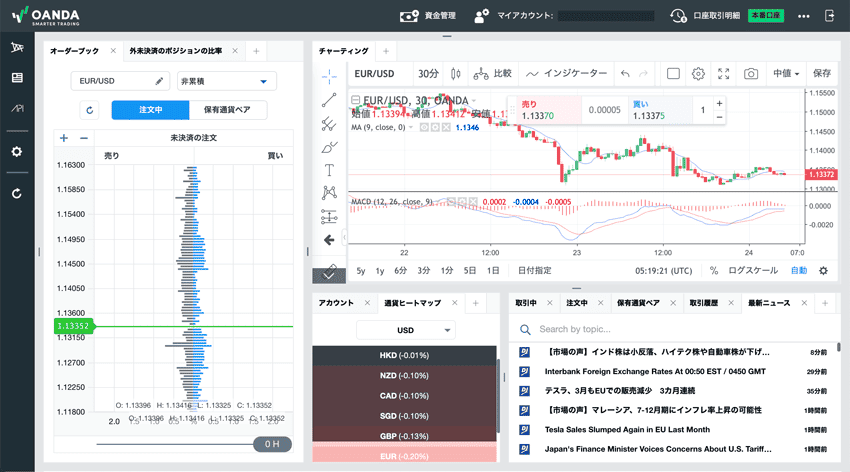Screen dimensions: 850x472
Task: Expand MA (9, close, 0) indicator options
Action: click(411, 127)
